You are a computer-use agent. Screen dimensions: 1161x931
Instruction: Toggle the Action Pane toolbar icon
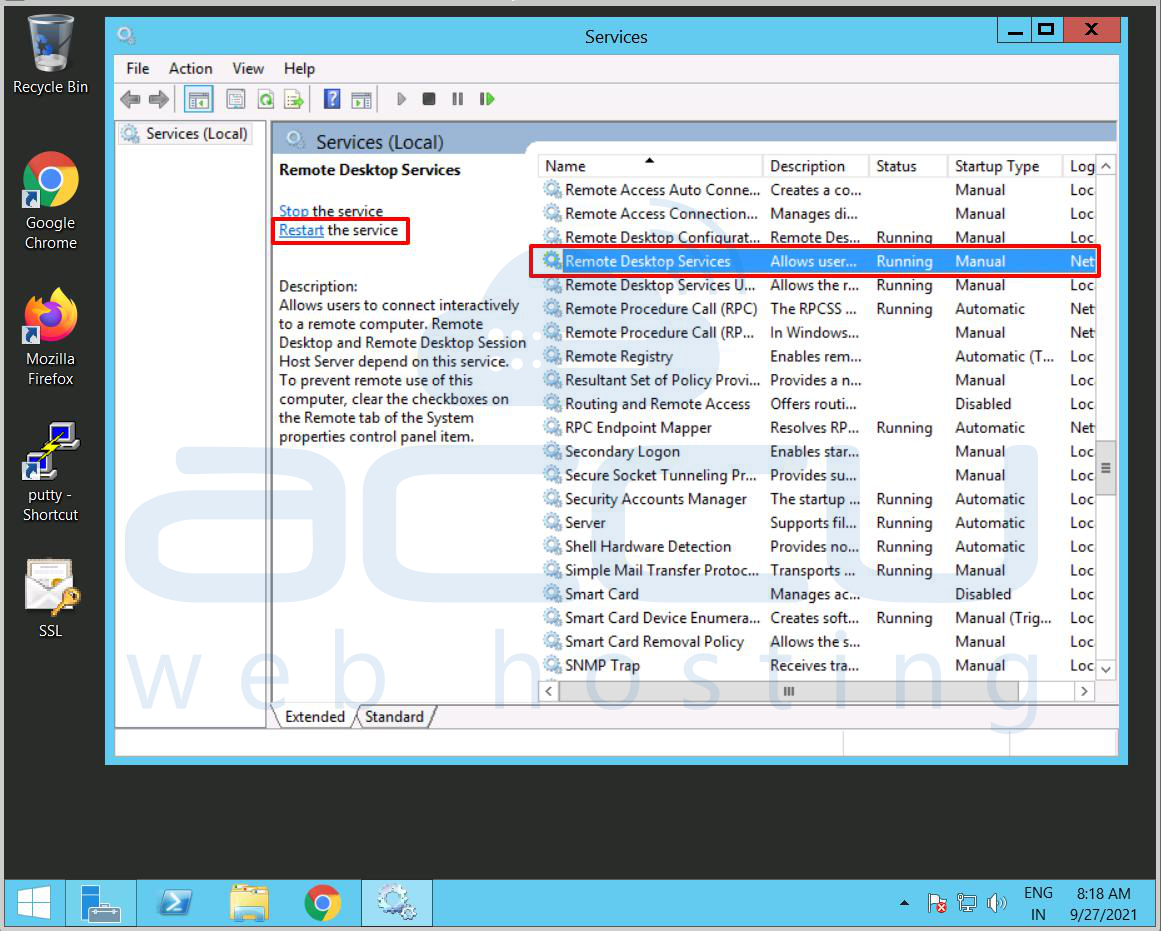tap(361, 99)
